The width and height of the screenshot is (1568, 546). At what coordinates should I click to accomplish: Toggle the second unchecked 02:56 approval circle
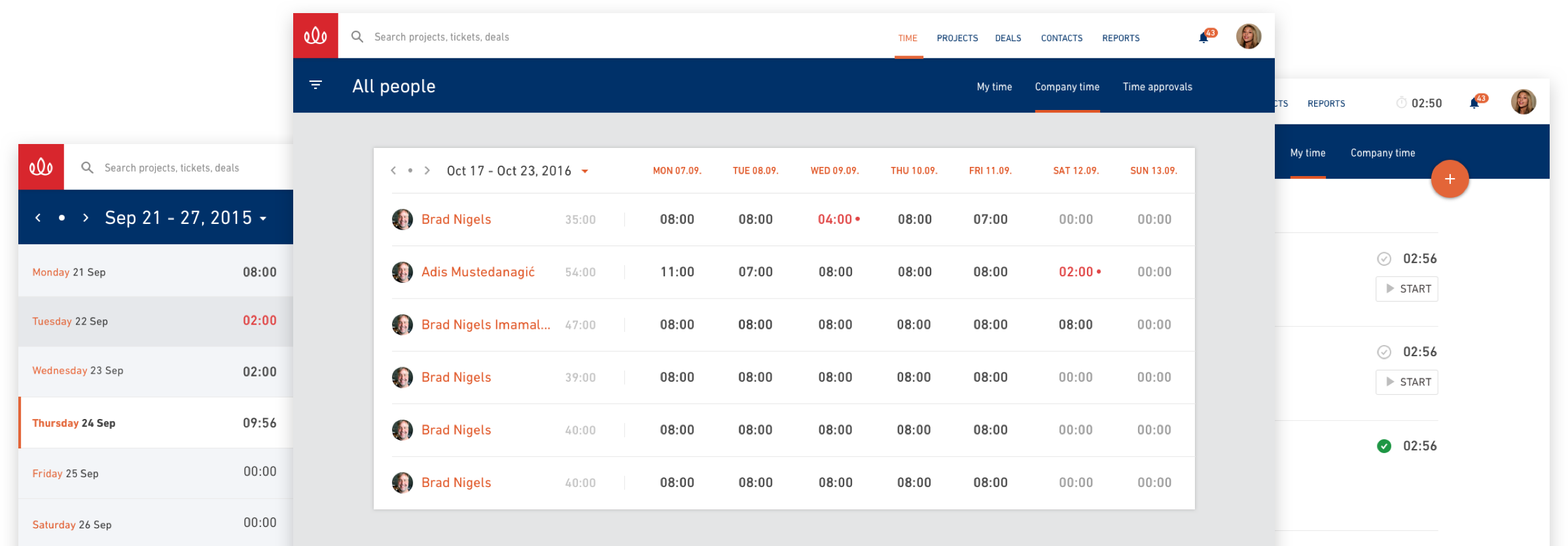[1384, 352]
